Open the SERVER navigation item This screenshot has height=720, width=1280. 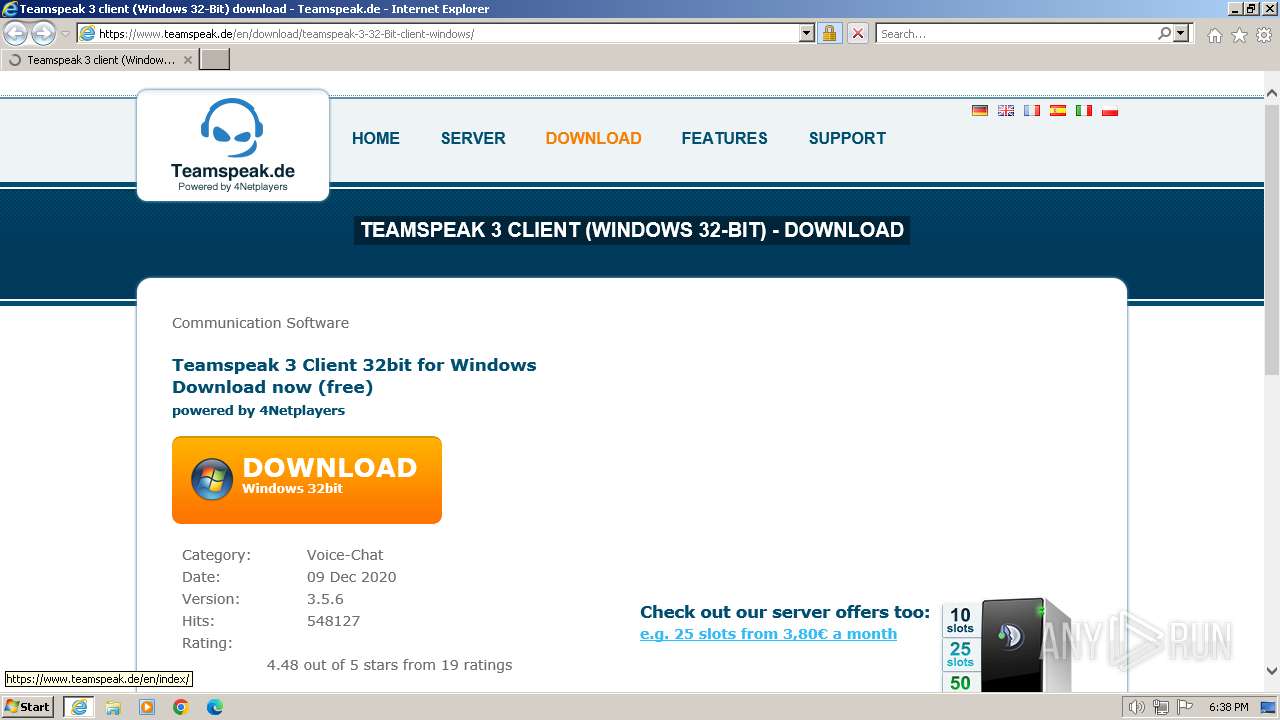coord(473,138)
